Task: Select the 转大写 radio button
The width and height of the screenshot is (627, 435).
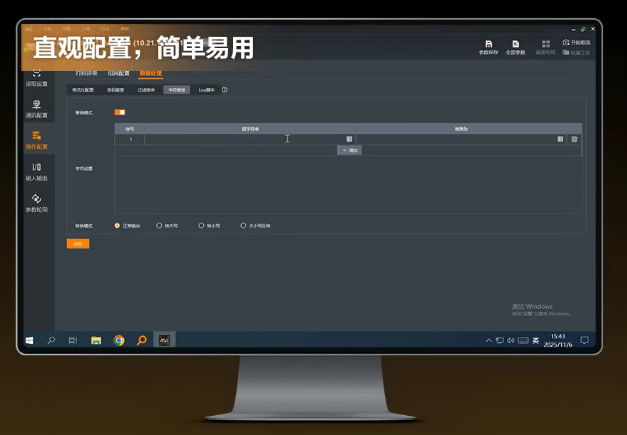Action: pyautogui.click(x=159, y=225)
